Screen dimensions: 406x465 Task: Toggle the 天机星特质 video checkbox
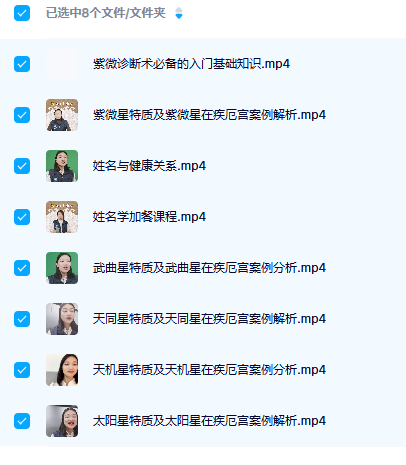pos(22,370)
